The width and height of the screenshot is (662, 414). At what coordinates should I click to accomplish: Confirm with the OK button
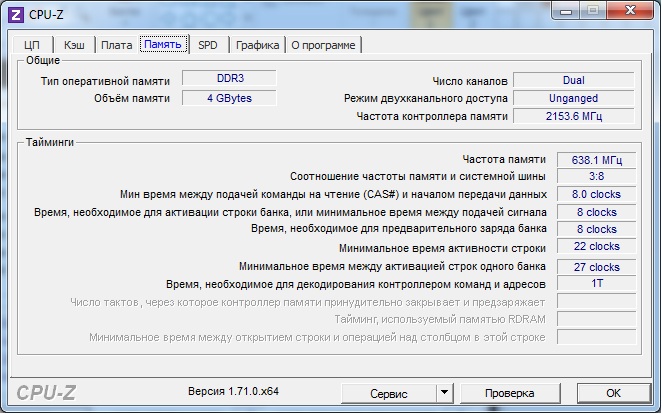tap(613, 393)
